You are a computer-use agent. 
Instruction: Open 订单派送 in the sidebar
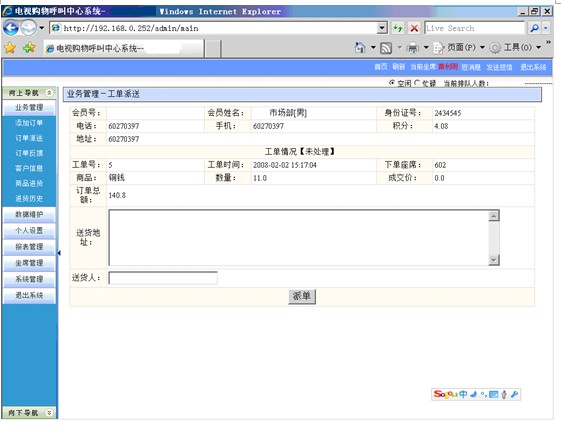click(29, 138)
